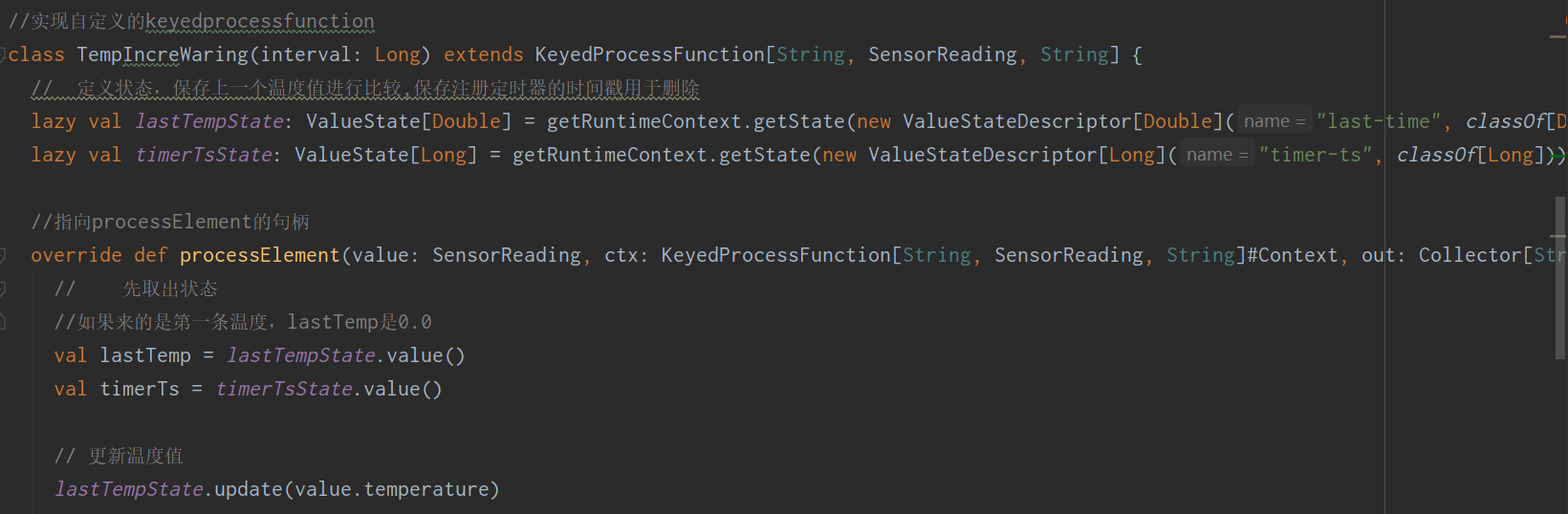Place caret on lastTempState declaration name

coord(209,121)
